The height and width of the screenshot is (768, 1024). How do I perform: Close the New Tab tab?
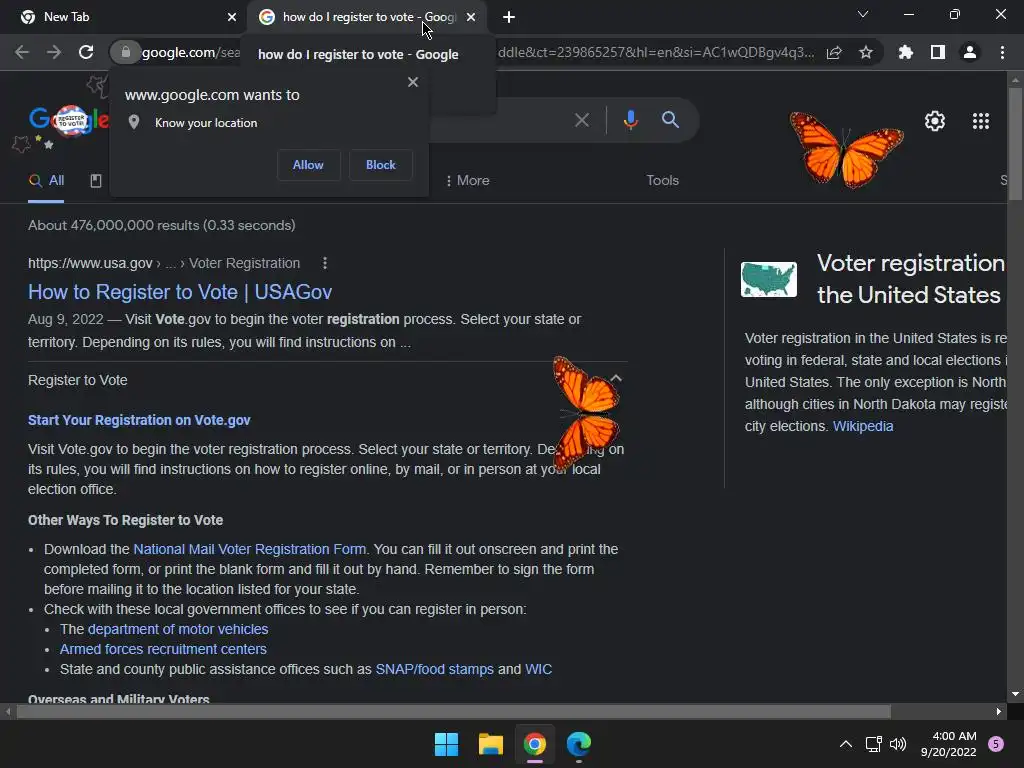(232, 17)
